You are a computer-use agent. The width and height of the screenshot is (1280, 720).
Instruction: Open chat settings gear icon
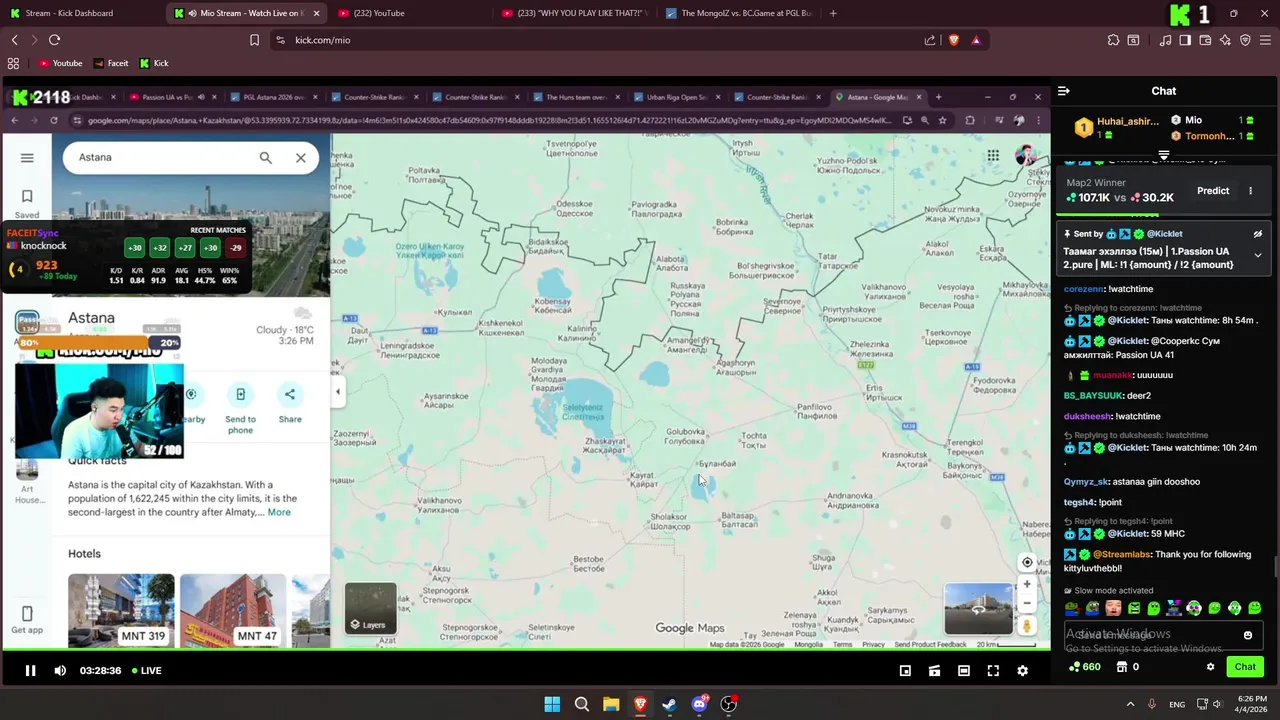(x=1210, y=667)
